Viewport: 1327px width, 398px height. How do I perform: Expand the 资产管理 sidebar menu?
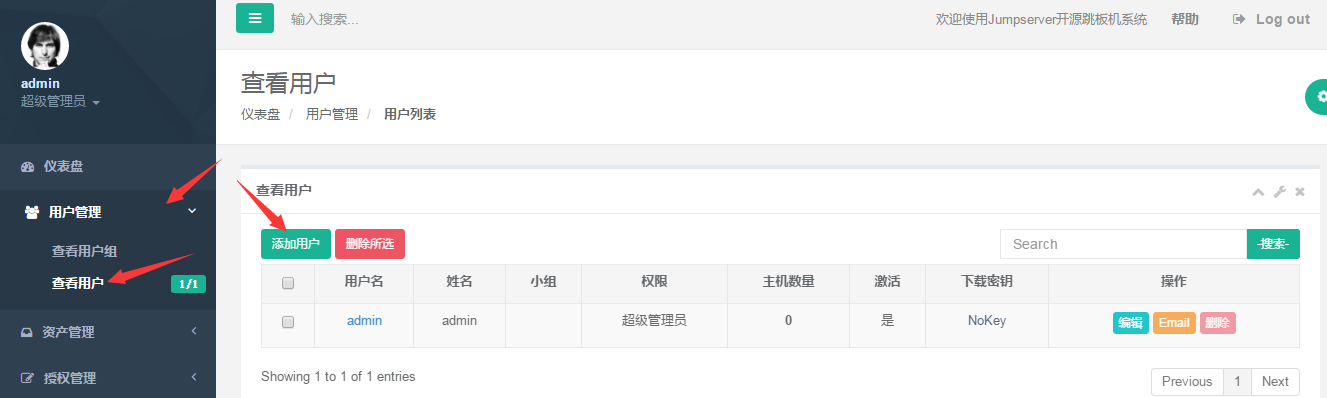pyautogui.click(x=108, y=332)
